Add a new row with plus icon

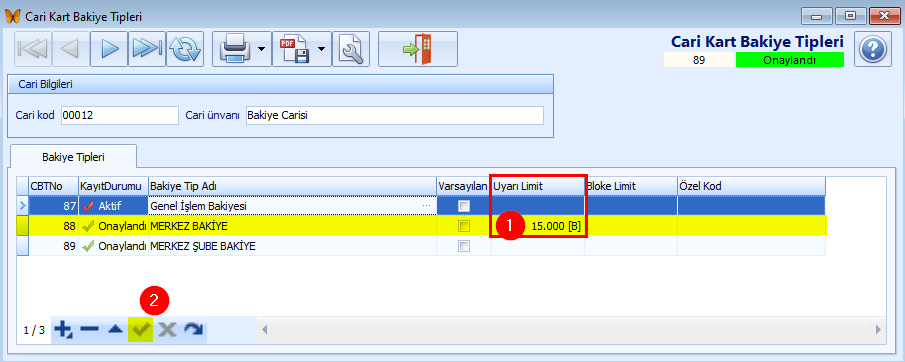tap(63, 330)
